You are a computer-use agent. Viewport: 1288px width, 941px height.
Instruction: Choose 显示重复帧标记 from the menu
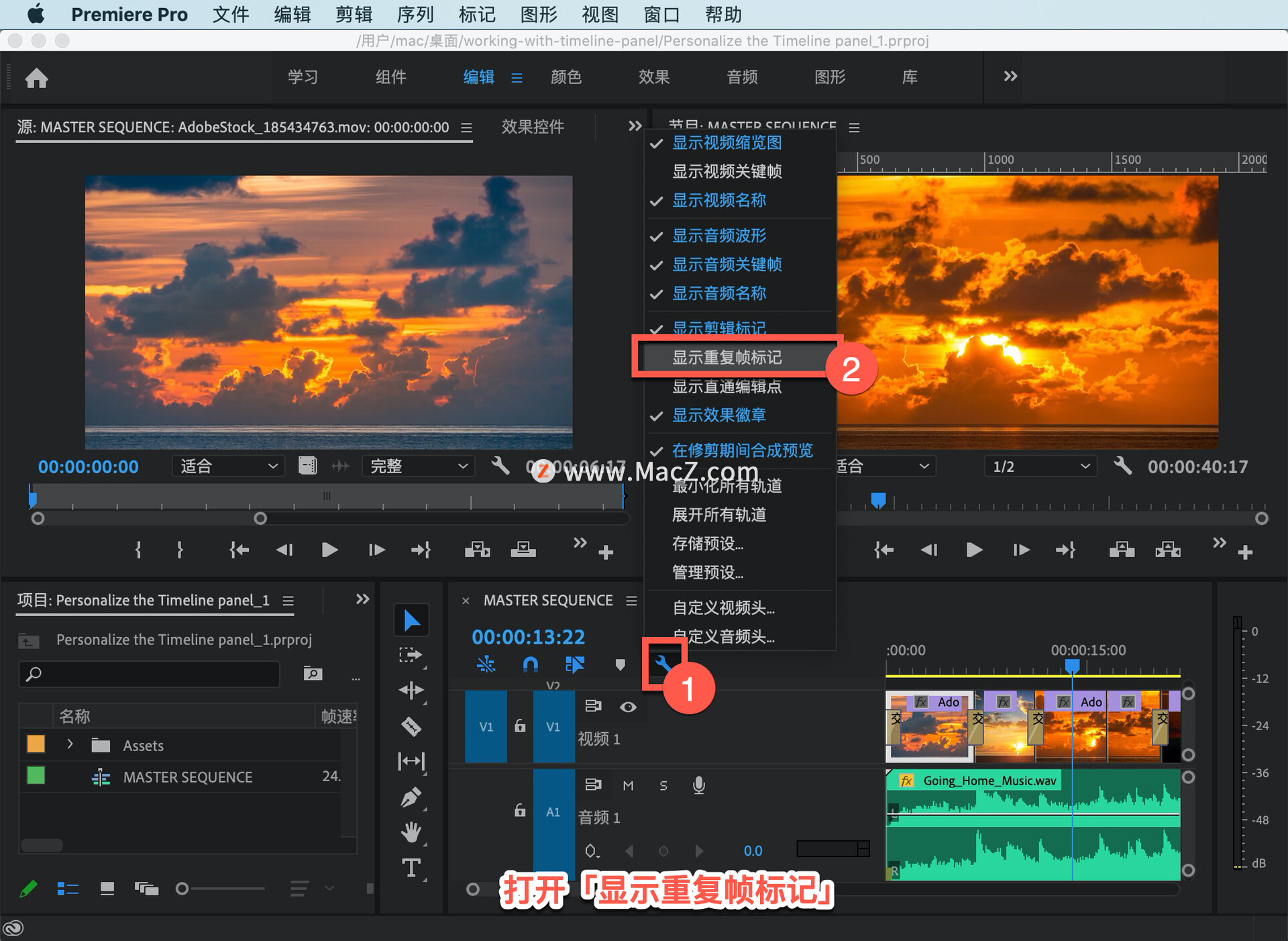coord(727,358)
